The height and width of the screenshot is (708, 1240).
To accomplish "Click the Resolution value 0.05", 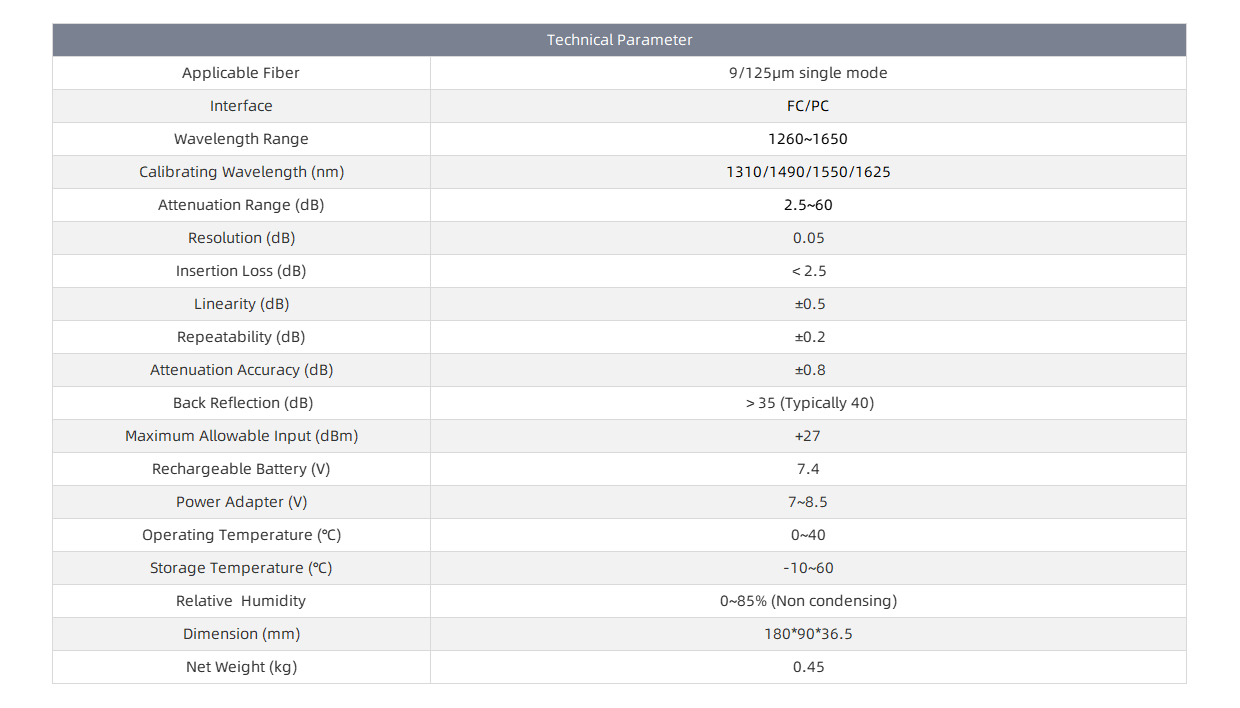I will [x=808, y=238].
